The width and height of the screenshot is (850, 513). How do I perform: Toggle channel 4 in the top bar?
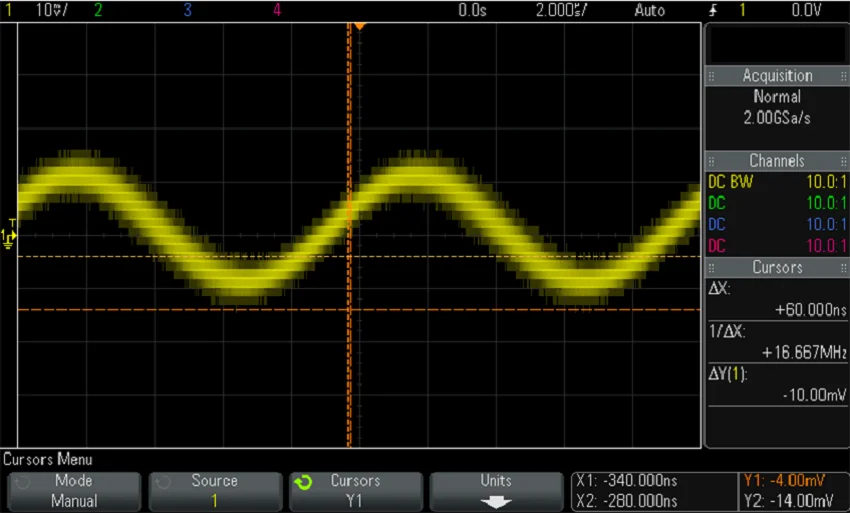pyautogui.click(x=277, y=10)
